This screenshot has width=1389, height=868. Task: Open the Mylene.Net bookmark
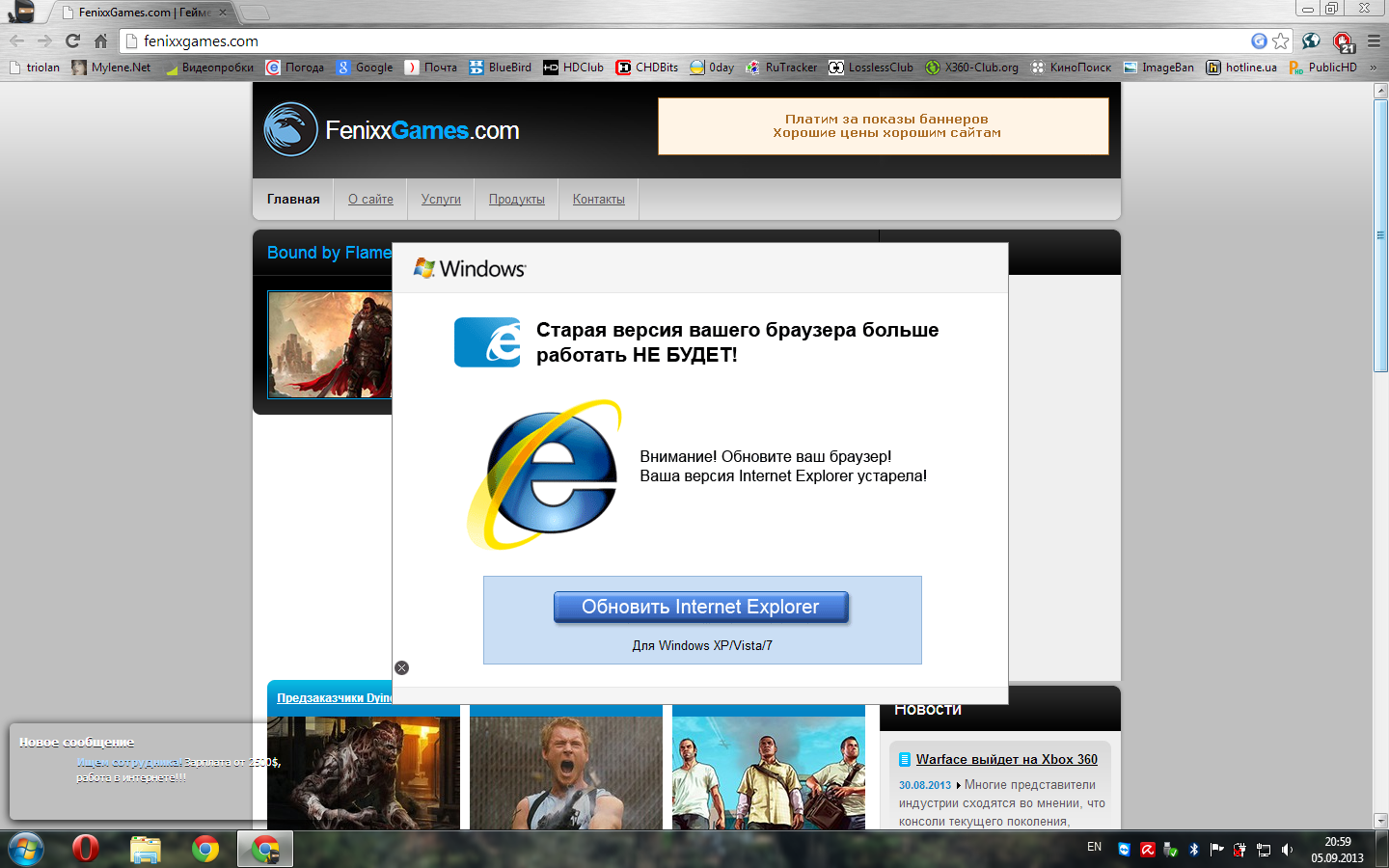[112, 68]
